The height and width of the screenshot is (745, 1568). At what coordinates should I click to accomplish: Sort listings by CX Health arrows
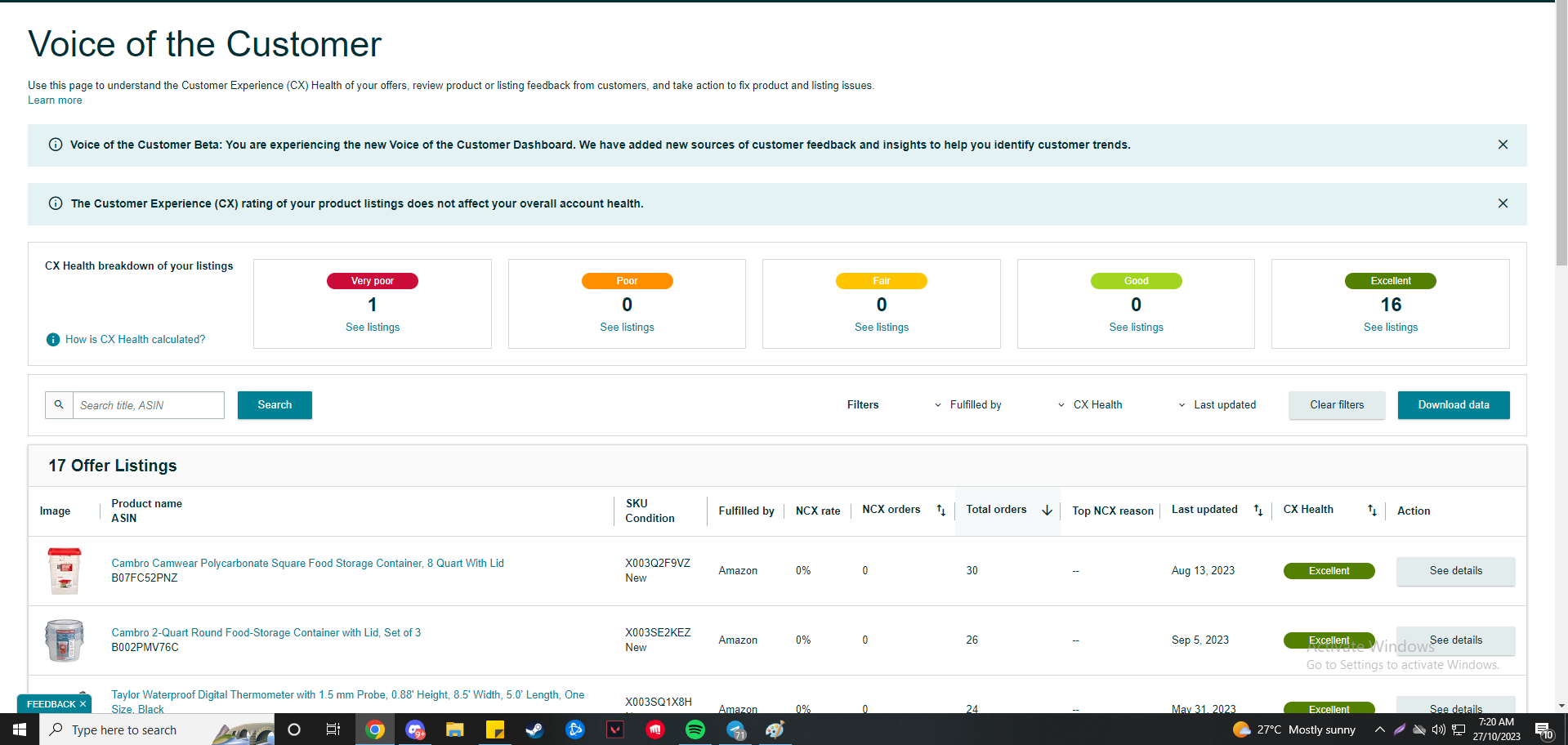click(1372, 511)
